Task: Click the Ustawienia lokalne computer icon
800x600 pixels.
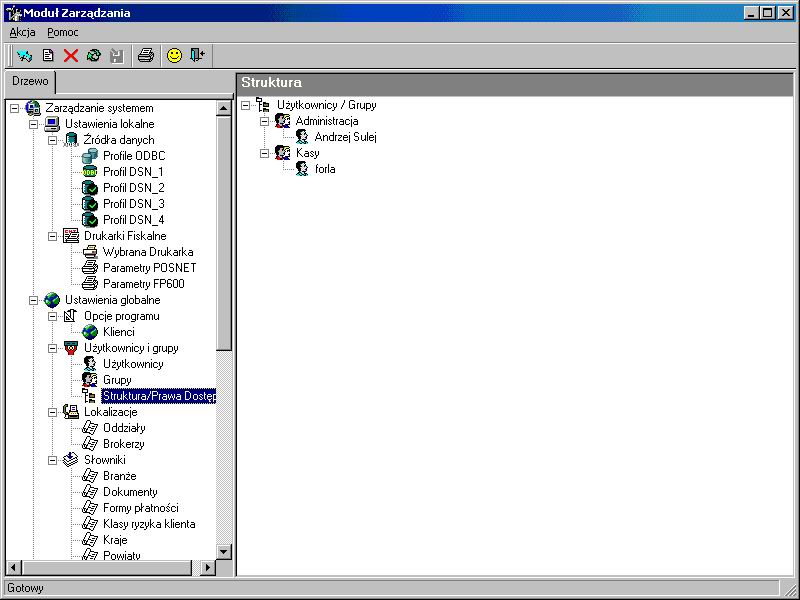Action: pyautogui.click(x=52, y=124)
